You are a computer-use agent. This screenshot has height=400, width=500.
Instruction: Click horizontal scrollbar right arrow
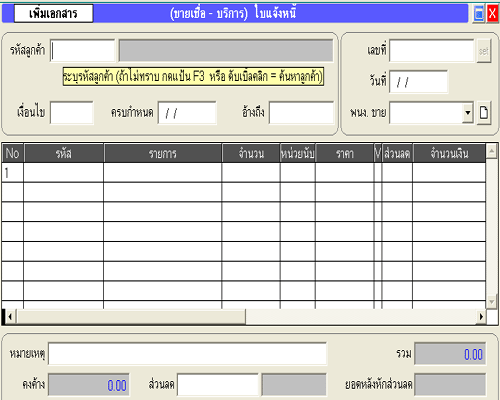[481, 316]
